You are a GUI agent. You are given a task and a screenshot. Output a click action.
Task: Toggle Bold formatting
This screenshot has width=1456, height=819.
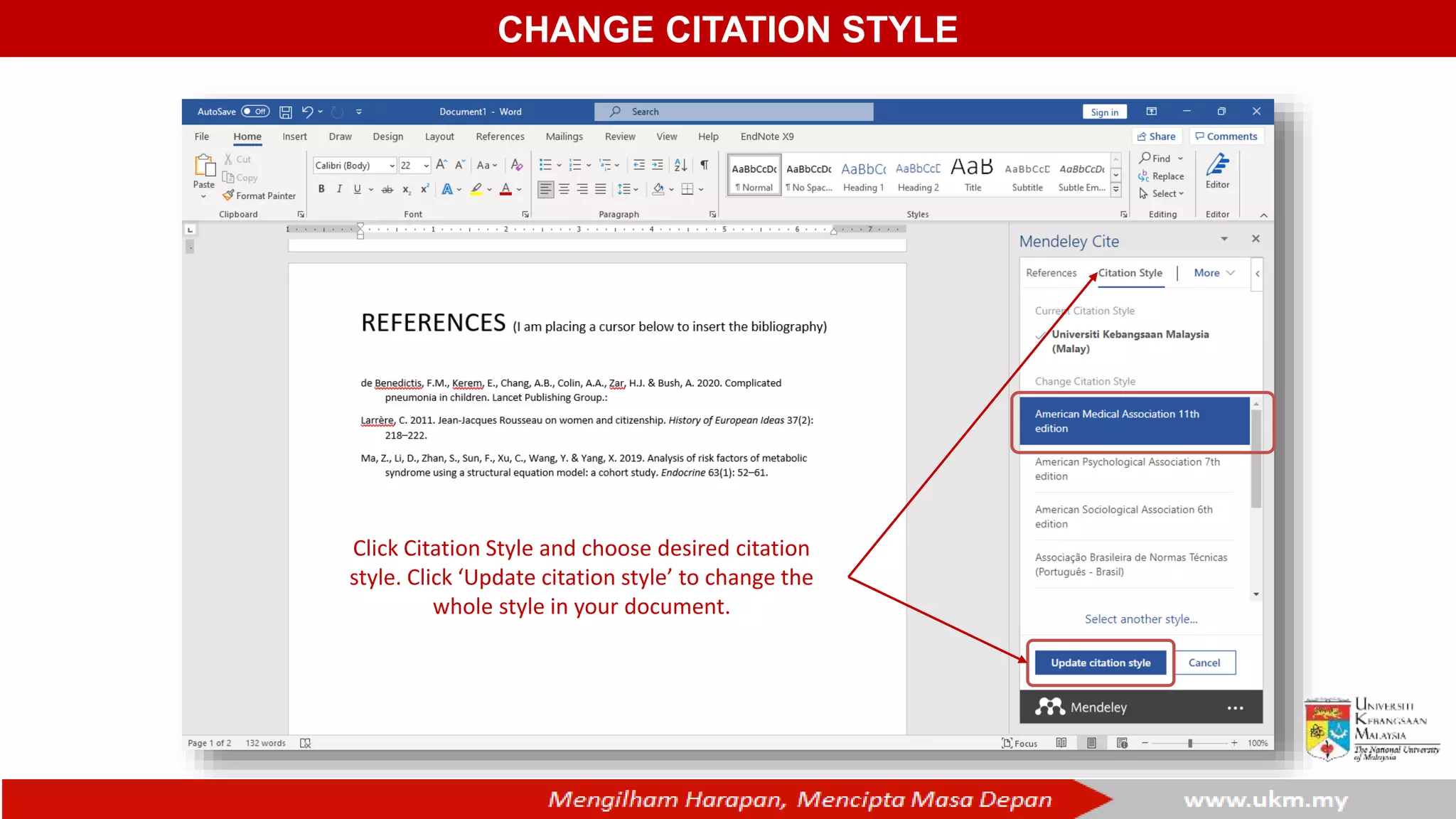tap(321, 189)
